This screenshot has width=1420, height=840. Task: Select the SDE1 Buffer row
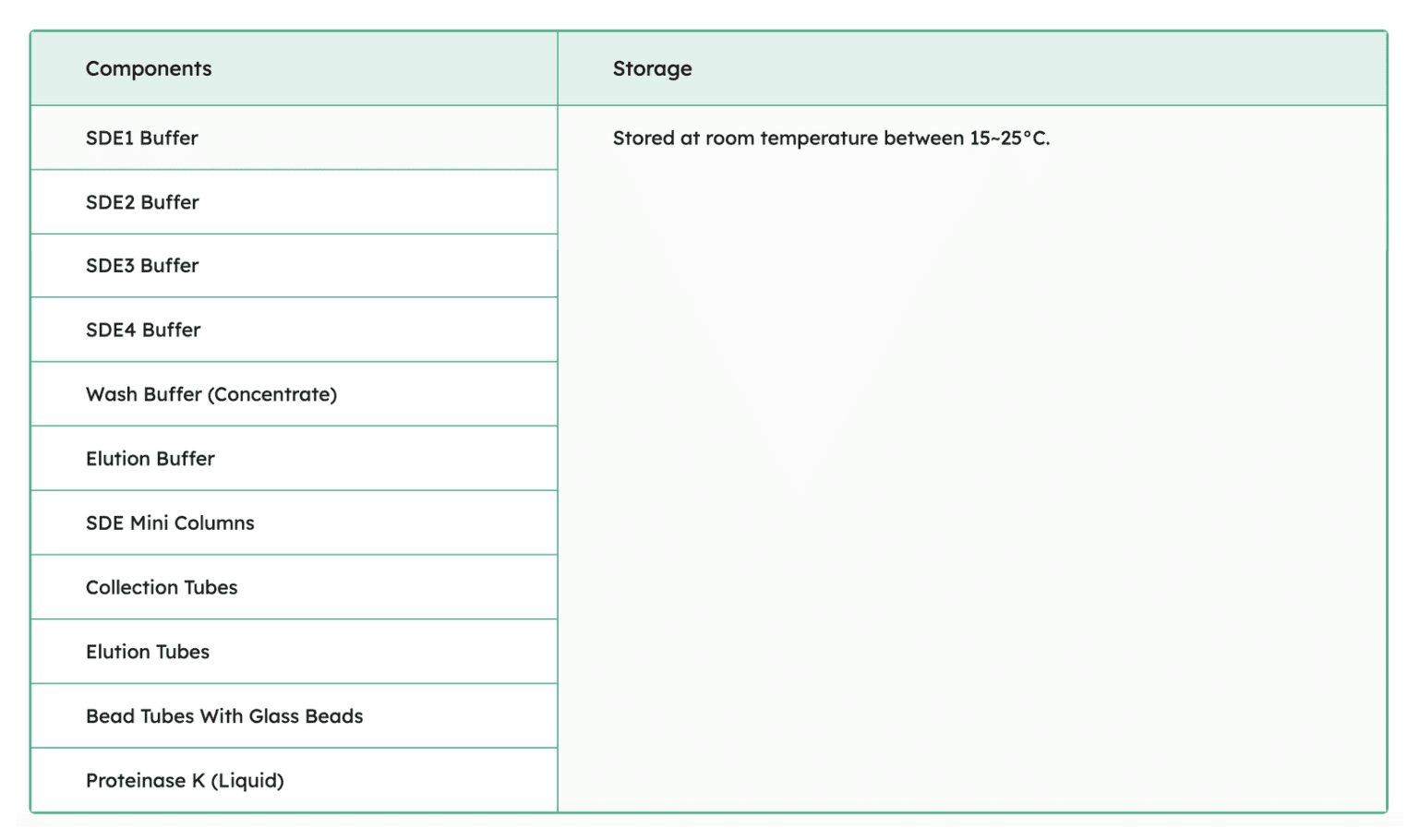pos(142,138)
